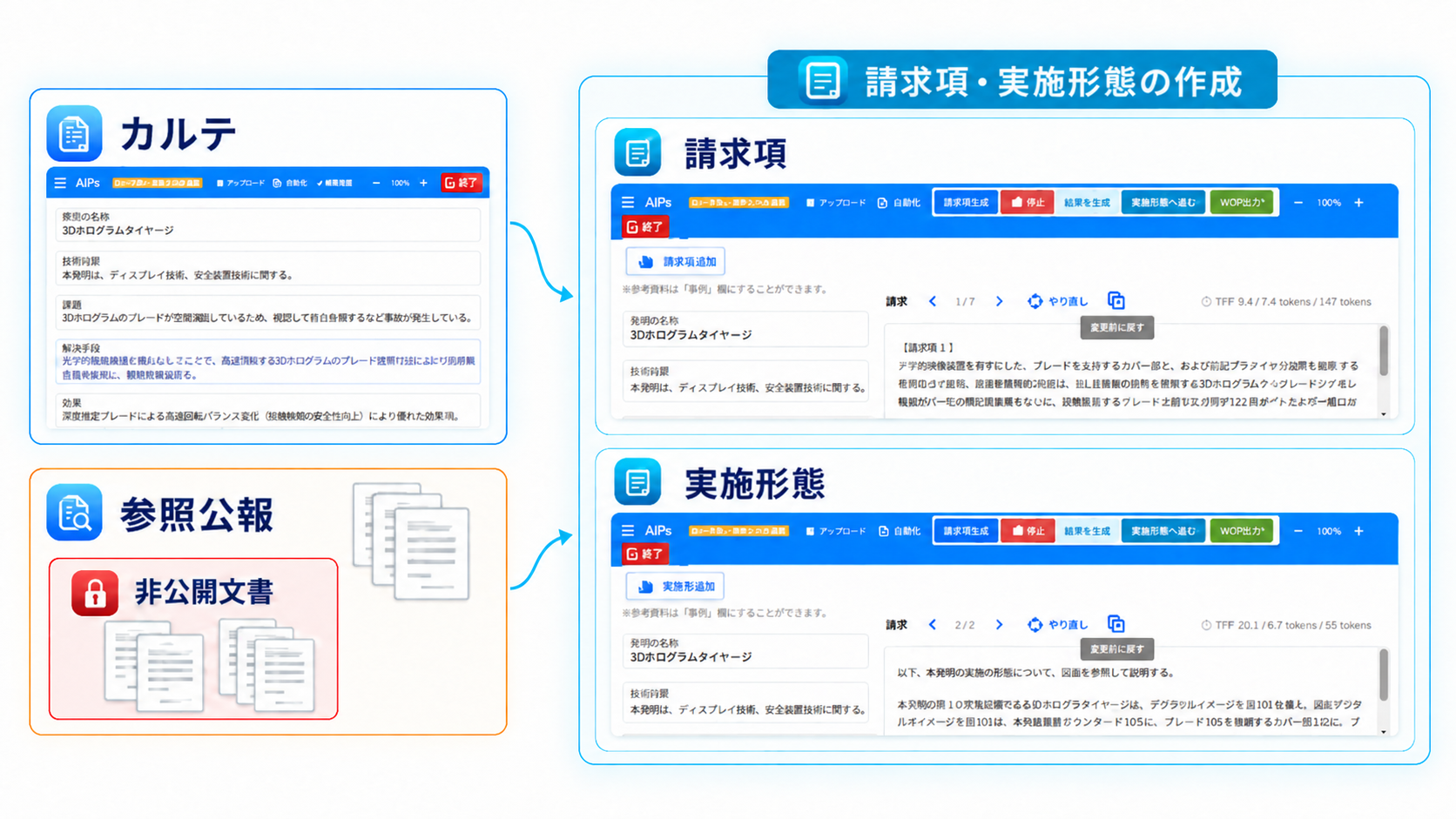Zoom in with plus in カルテ panel

(423, 183)
